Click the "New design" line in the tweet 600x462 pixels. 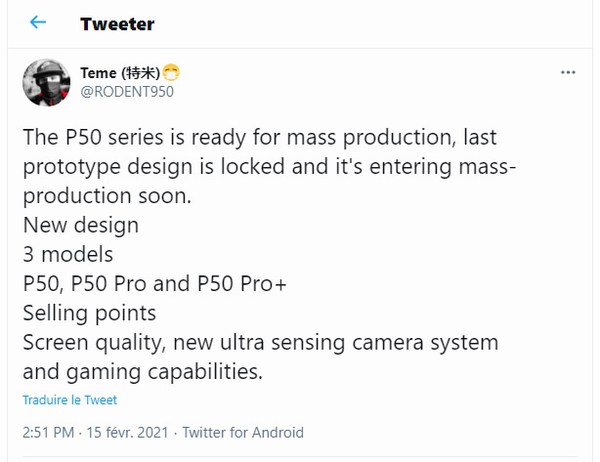coord(80,226)
